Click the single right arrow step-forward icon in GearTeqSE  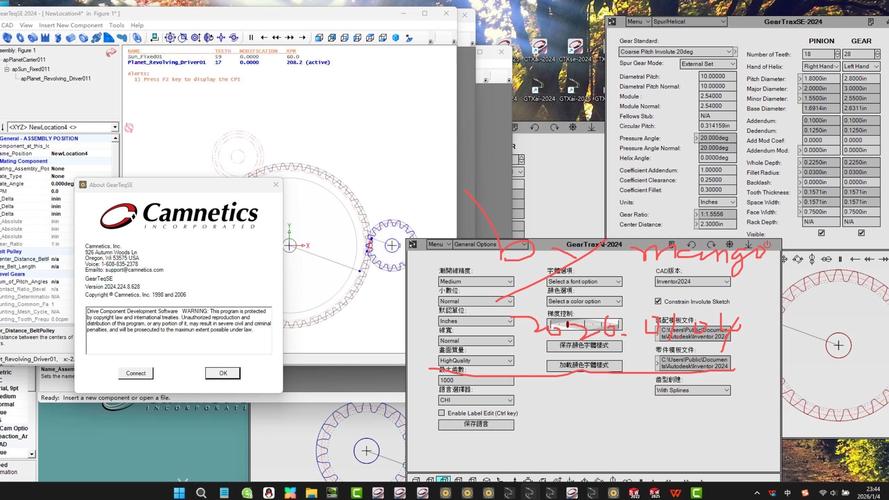[302, 37]
